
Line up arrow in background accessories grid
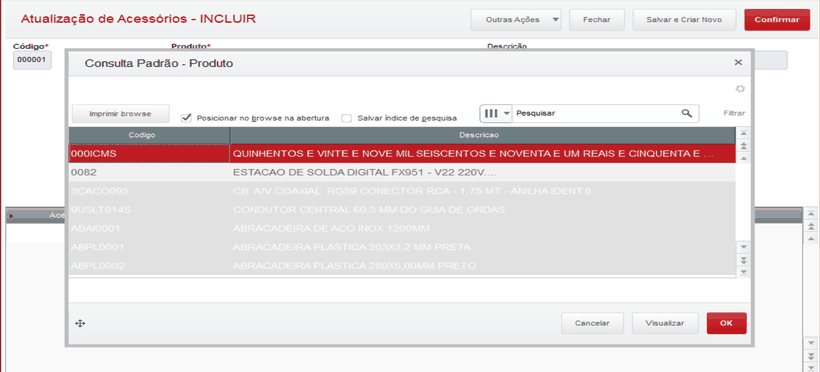tap(810, 238)
